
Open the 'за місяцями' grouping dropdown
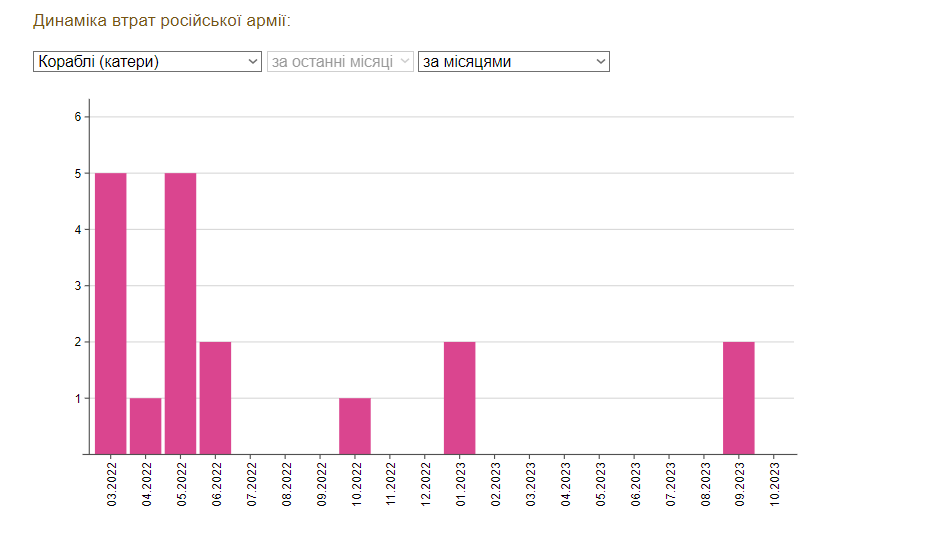(514, 62)
